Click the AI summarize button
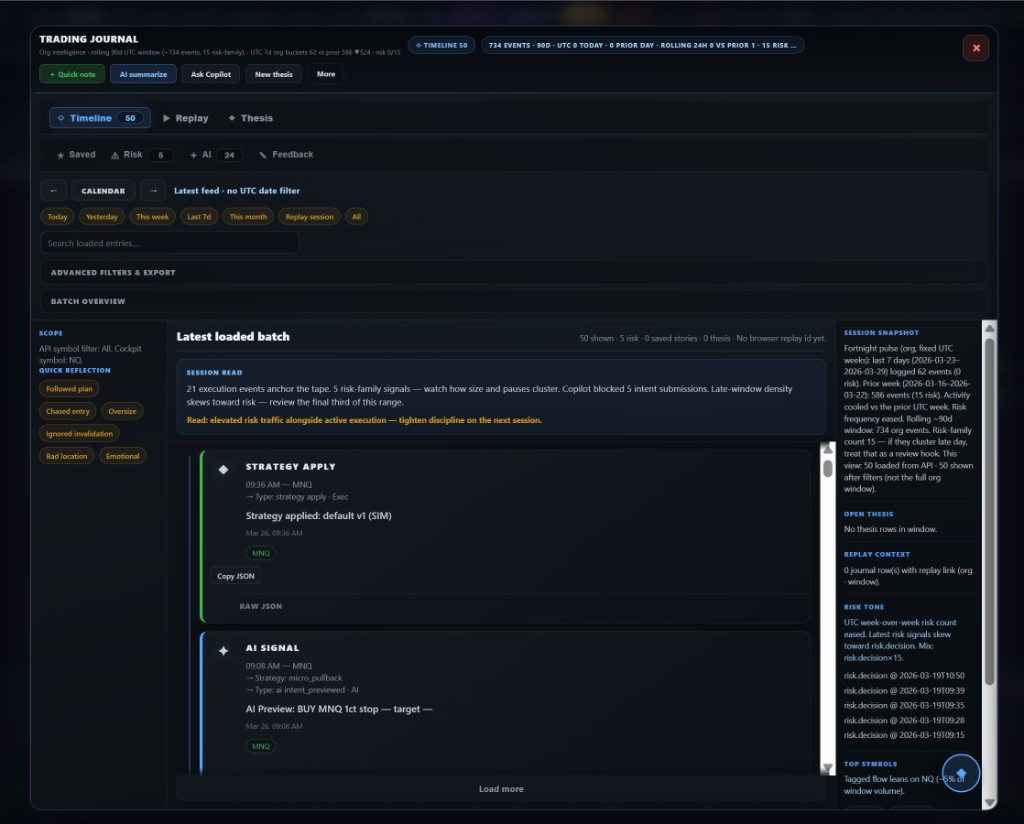This screenshot has height=824, width=1024. coord(143,74)
